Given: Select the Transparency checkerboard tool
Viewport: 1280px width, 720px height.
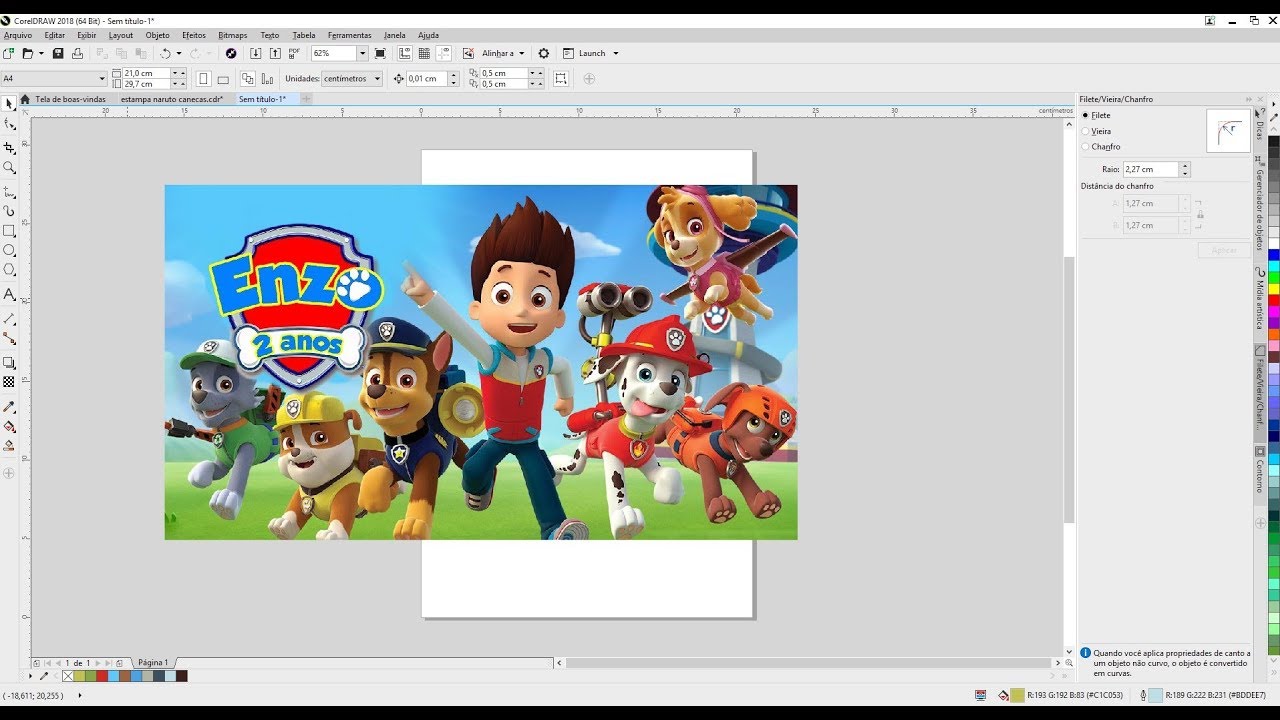Looking at the screenshot, I should tap(9, 382).
